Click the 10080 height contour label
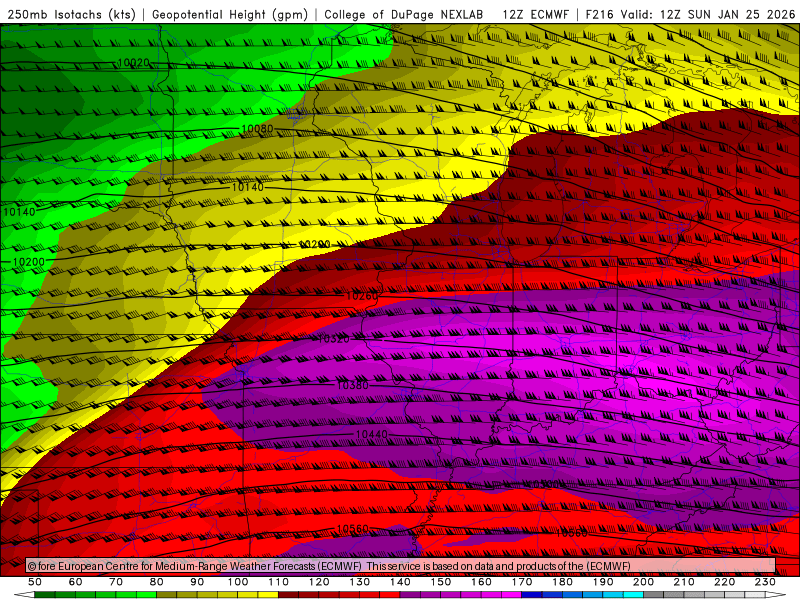The width and height of the screenshot is (800, 600). (258, 129)
